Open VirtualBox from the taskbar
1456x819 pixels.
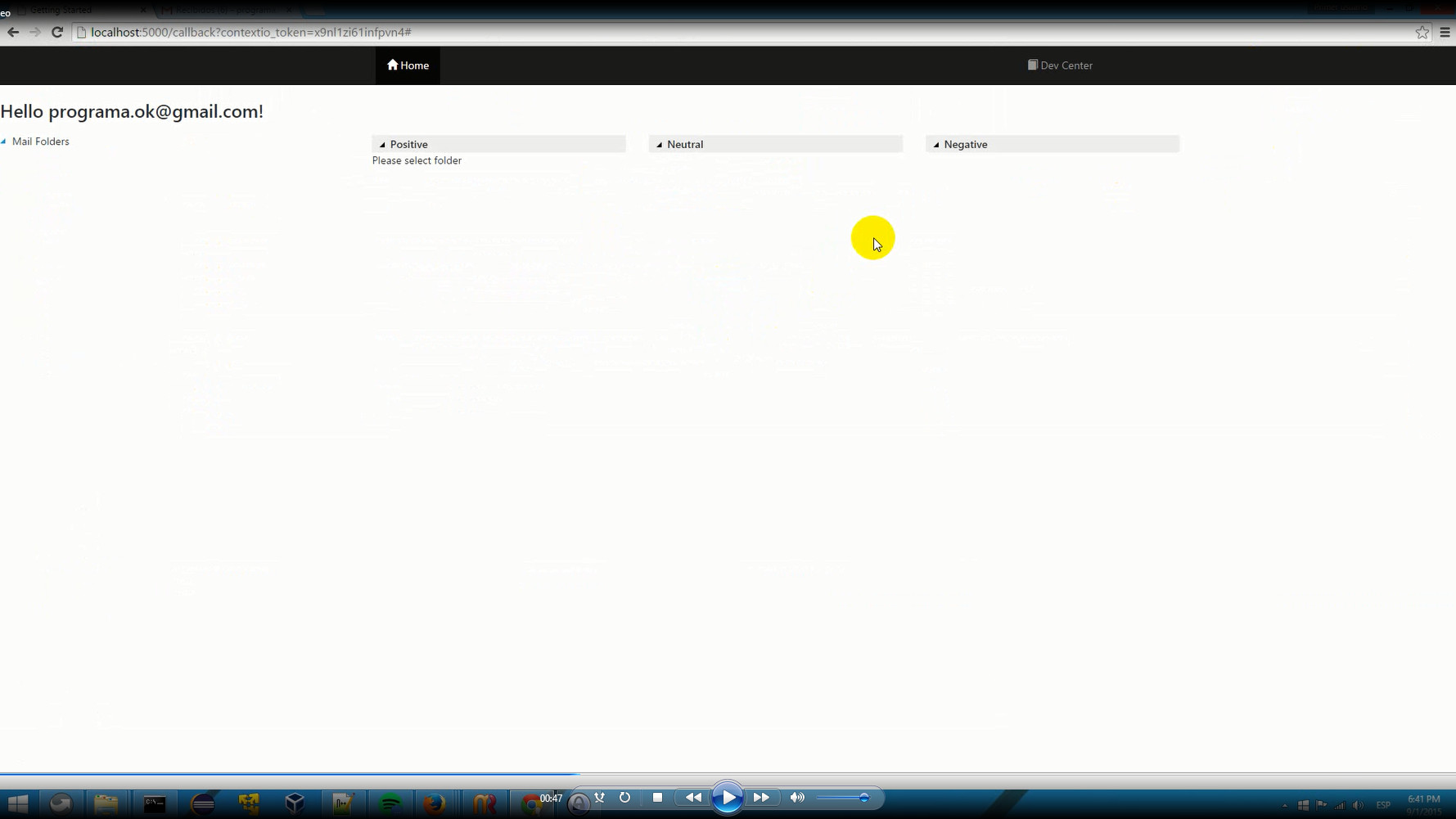(x=295, y=804)
